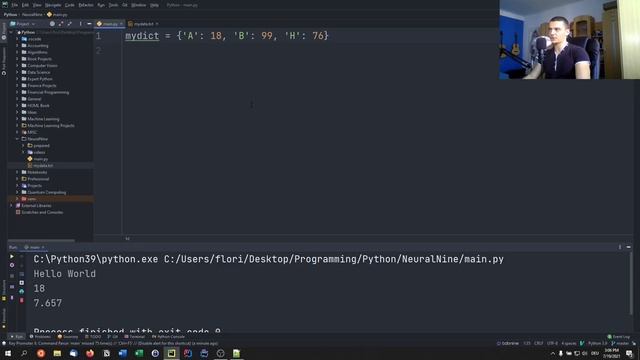Click the Python interpreter status bar entry

click(x=598, y=344)
